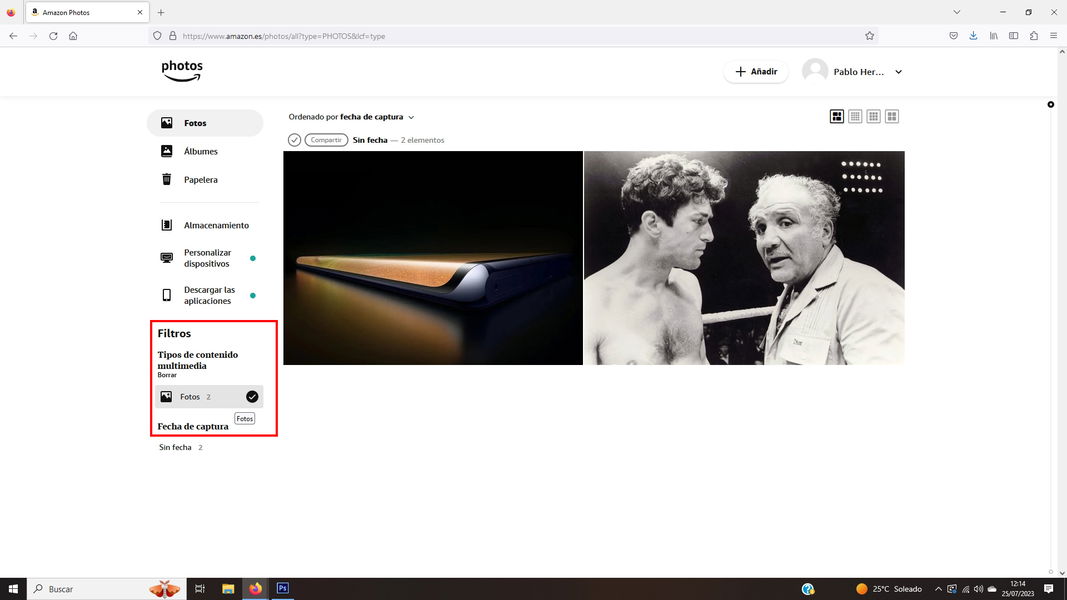Click the browser back arrow

(x=13, y=36)
